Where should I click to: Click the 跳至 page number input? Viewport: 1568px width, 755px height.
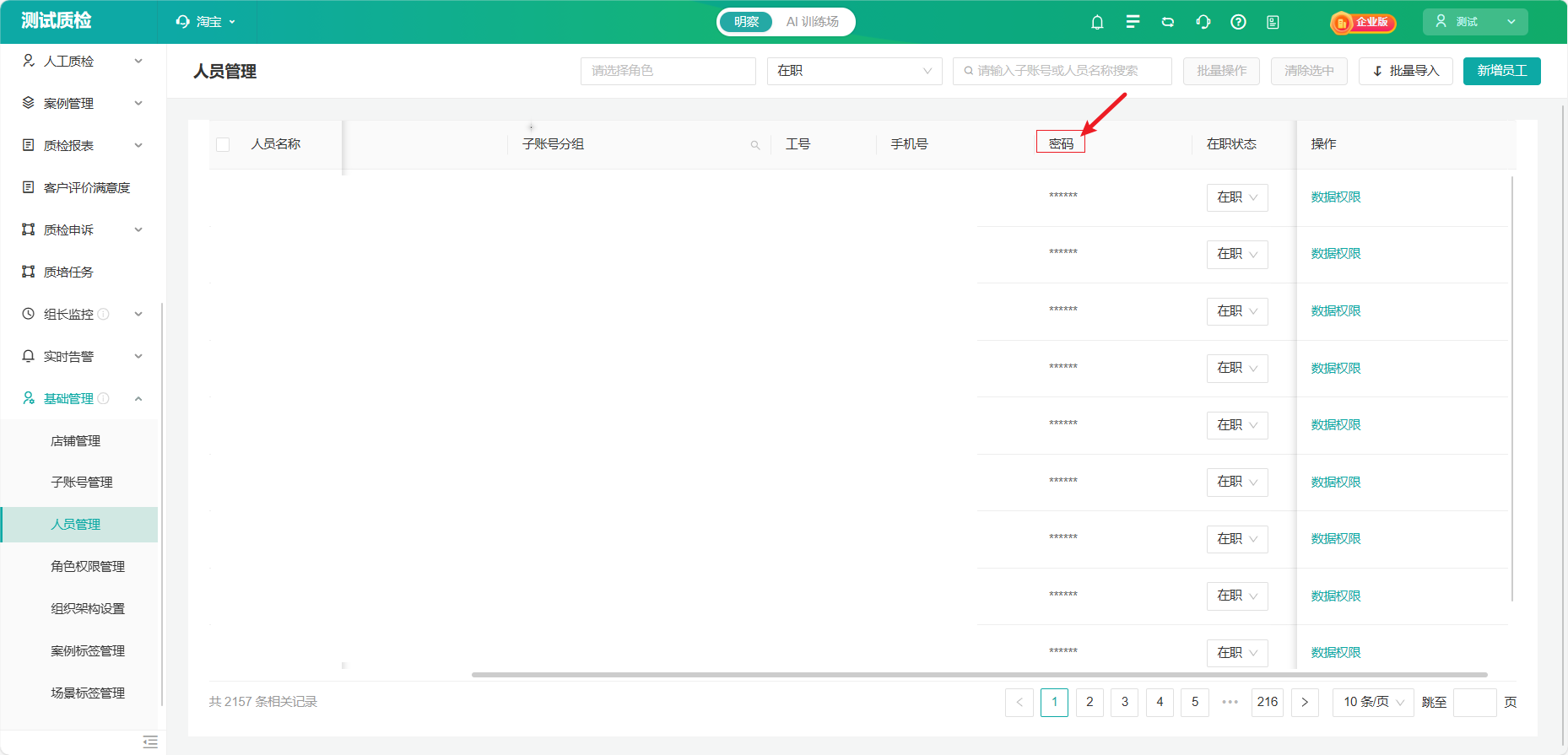click(1475, 702)
